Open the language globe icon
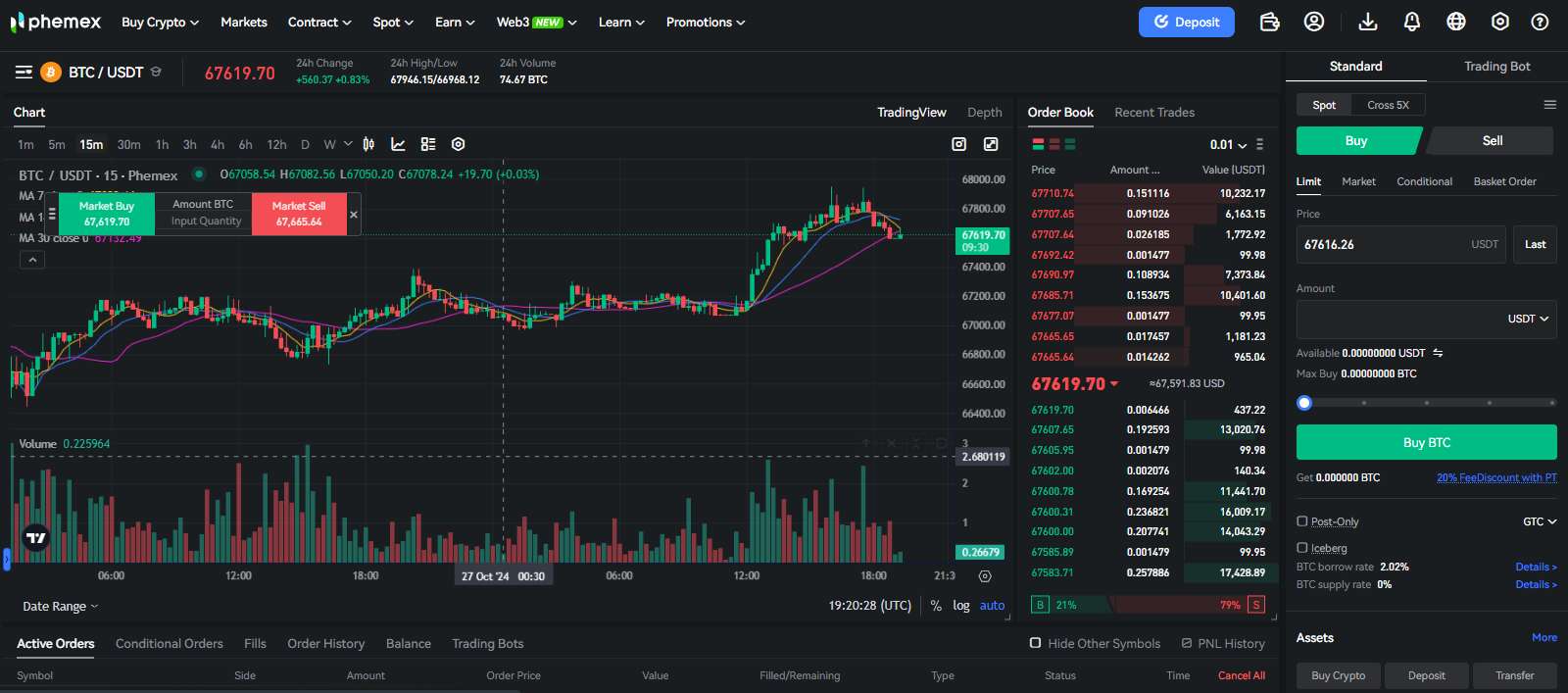Screen dimensions: 1568x693 click(x=1456, y=22)
